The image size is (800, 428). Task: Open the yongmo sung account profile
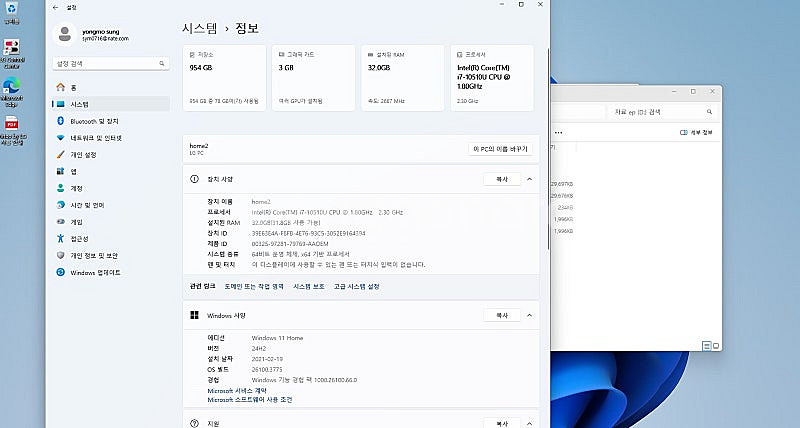(92, 35)
